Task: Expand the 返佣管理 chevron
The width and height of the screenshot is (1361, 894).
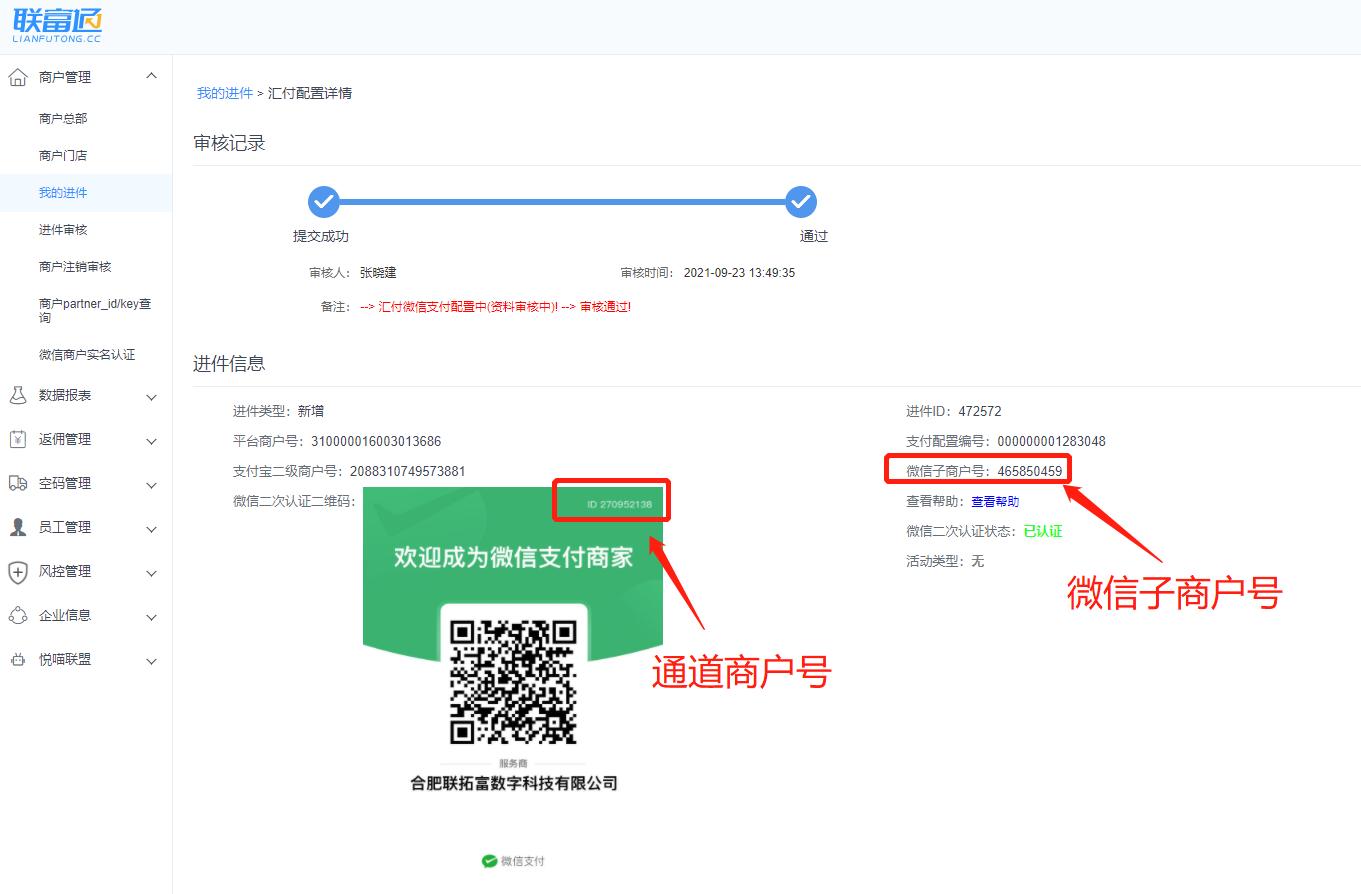Action: (x=151, y=441)
